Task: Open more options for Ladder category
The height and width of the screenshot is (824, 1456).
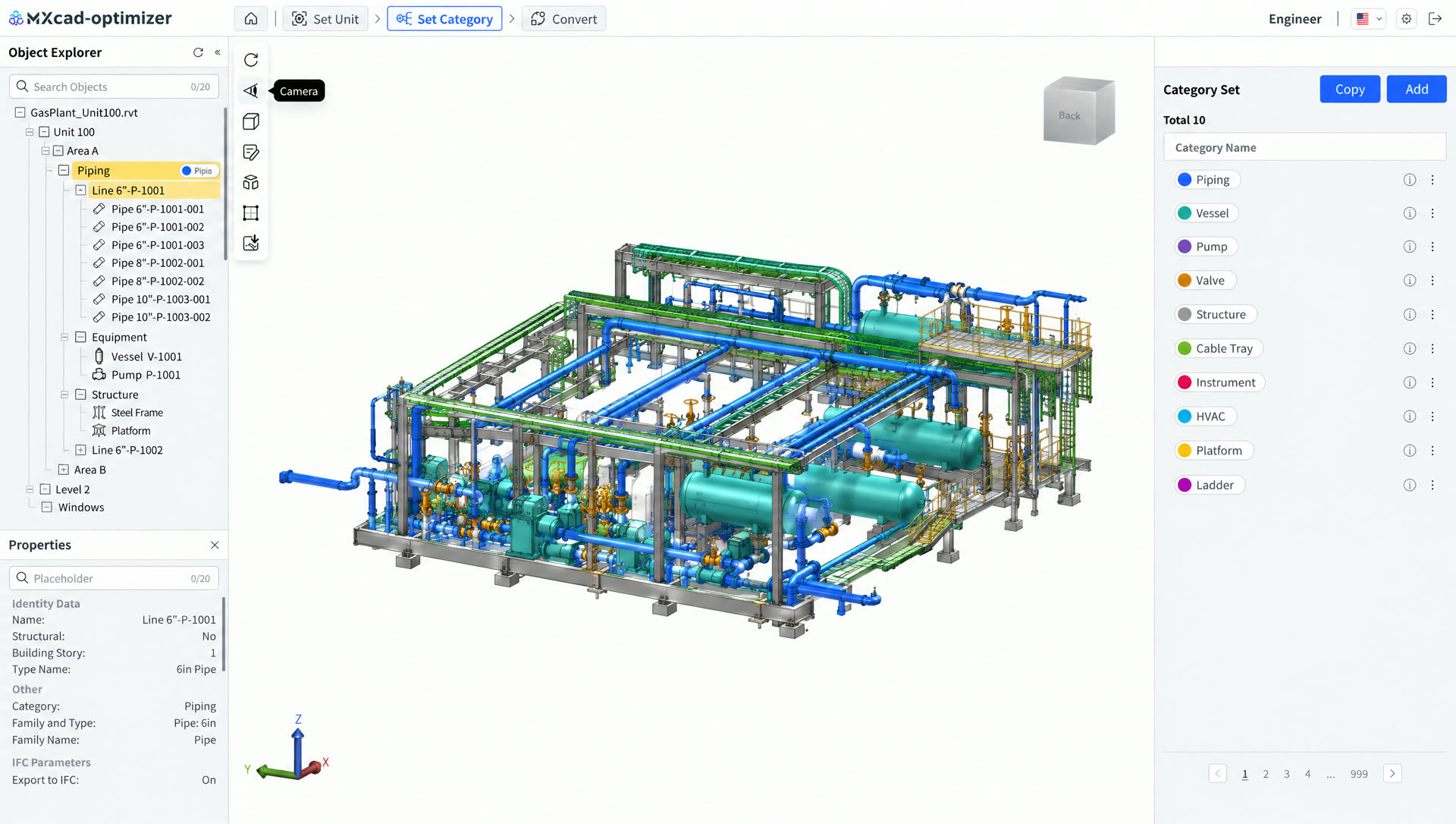Action: pyautogui.click(x=1432, y=485)
